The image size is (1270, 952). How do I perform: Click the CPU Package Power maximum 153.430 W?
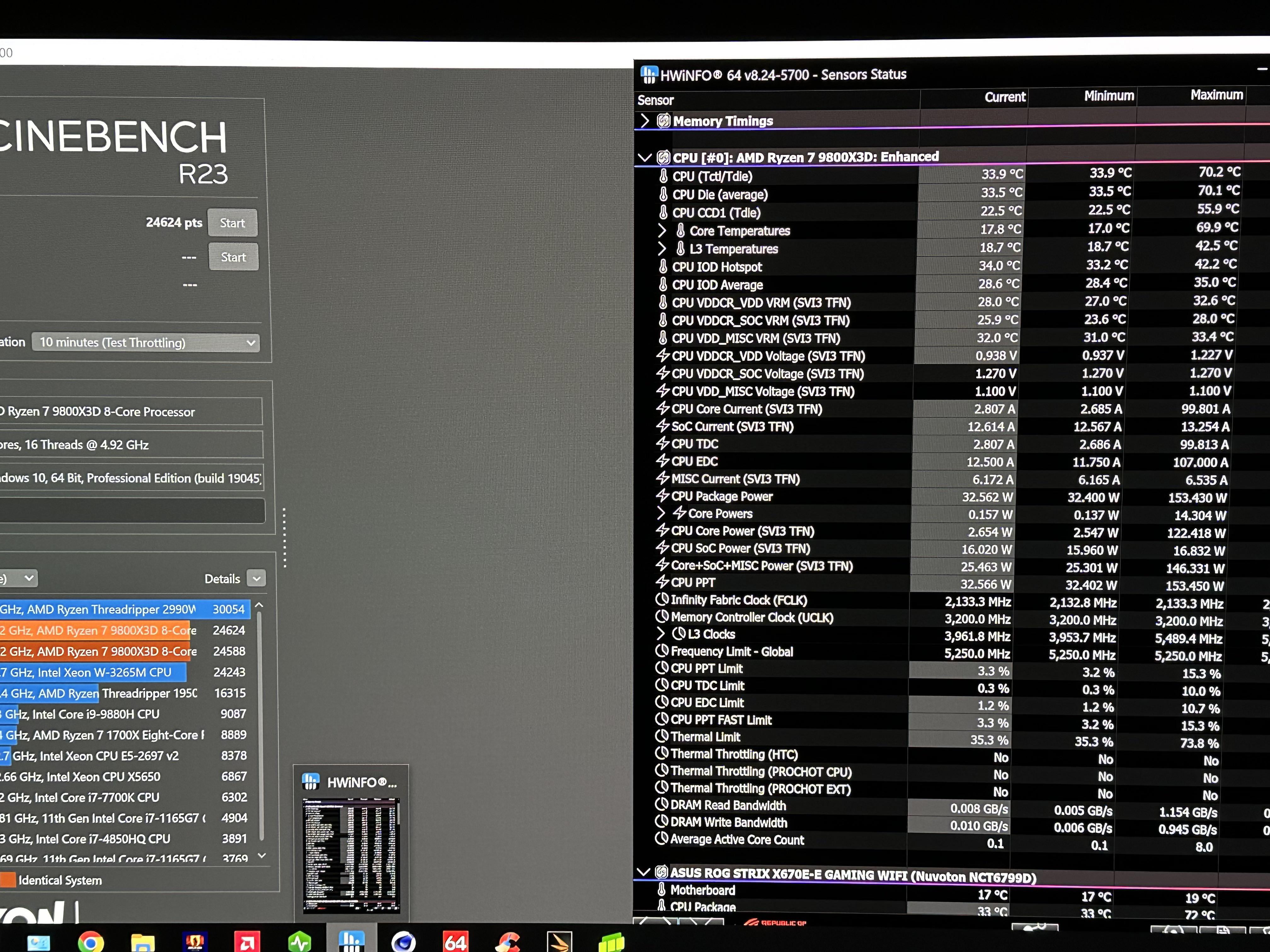point(1197,497)
